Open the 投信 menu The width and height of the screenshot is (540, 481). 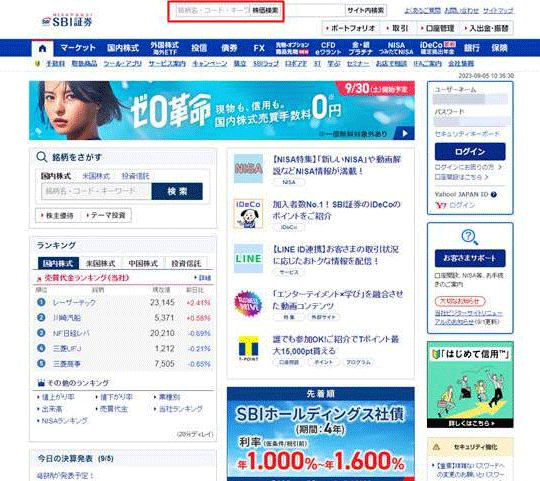click(x=199, y=48)
